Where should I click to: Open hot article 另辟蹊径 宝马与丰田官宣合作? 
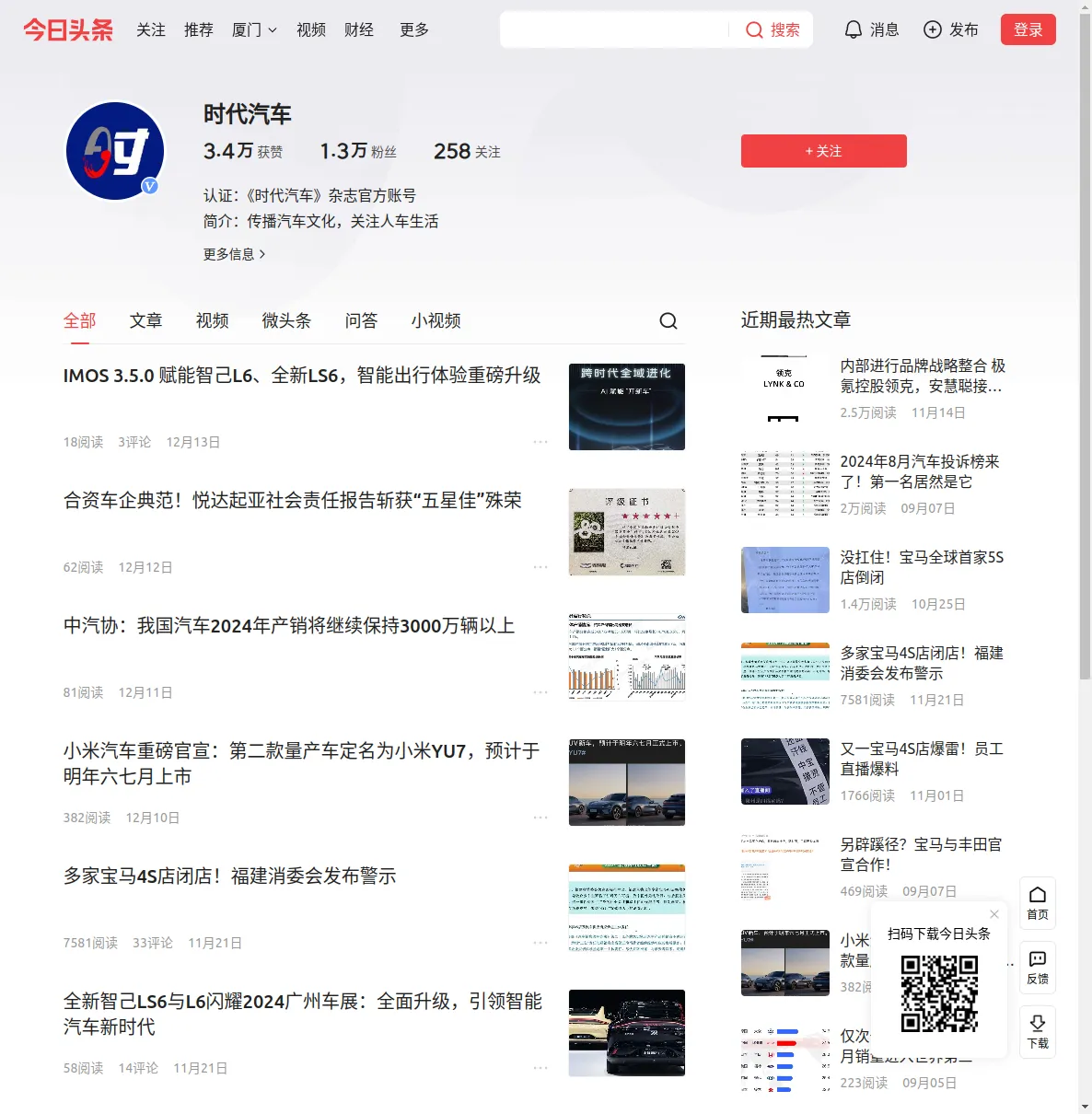pos(922,854)
